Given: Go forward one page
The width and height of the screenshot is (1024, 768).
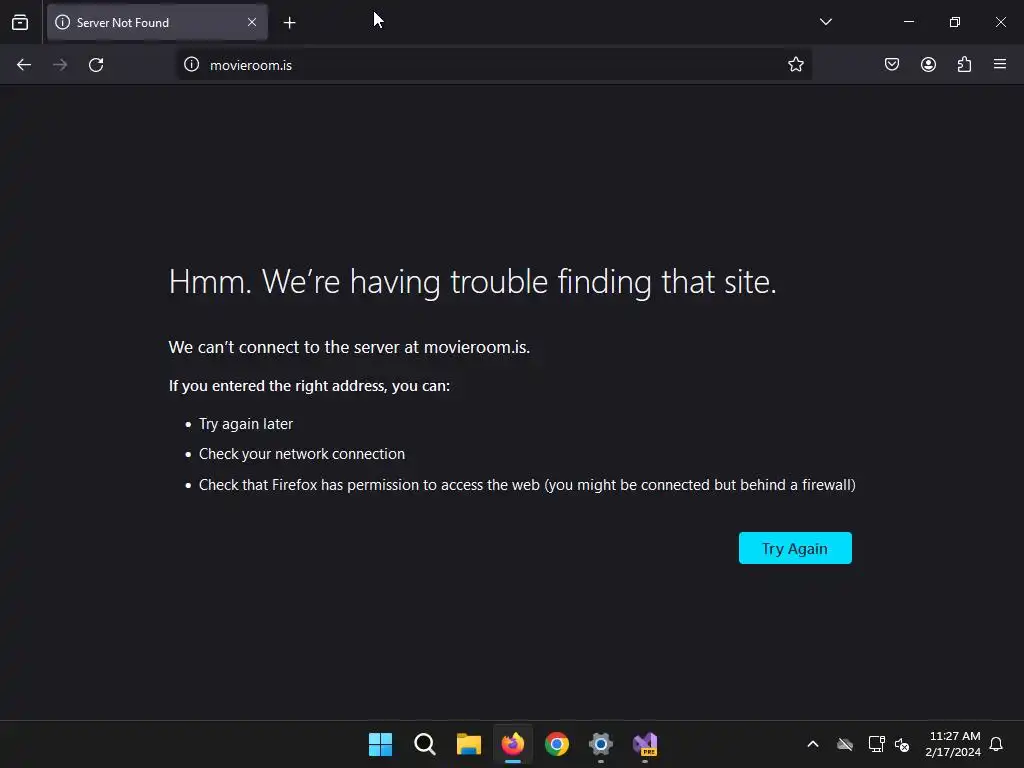Looking at the screenshot, I should (60, 65).
